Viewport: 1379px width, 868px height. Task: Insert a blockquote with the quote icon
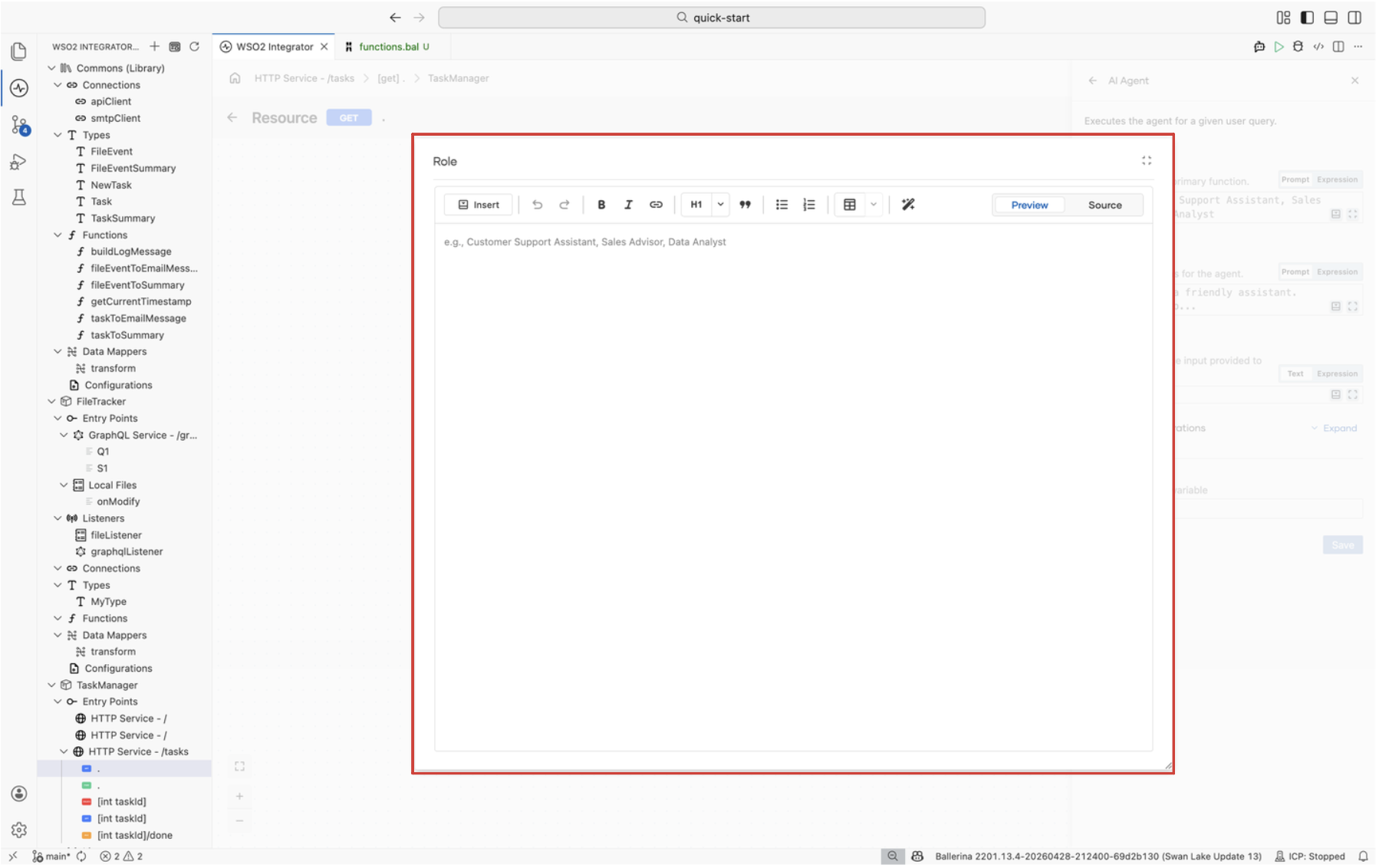[745, 205]
